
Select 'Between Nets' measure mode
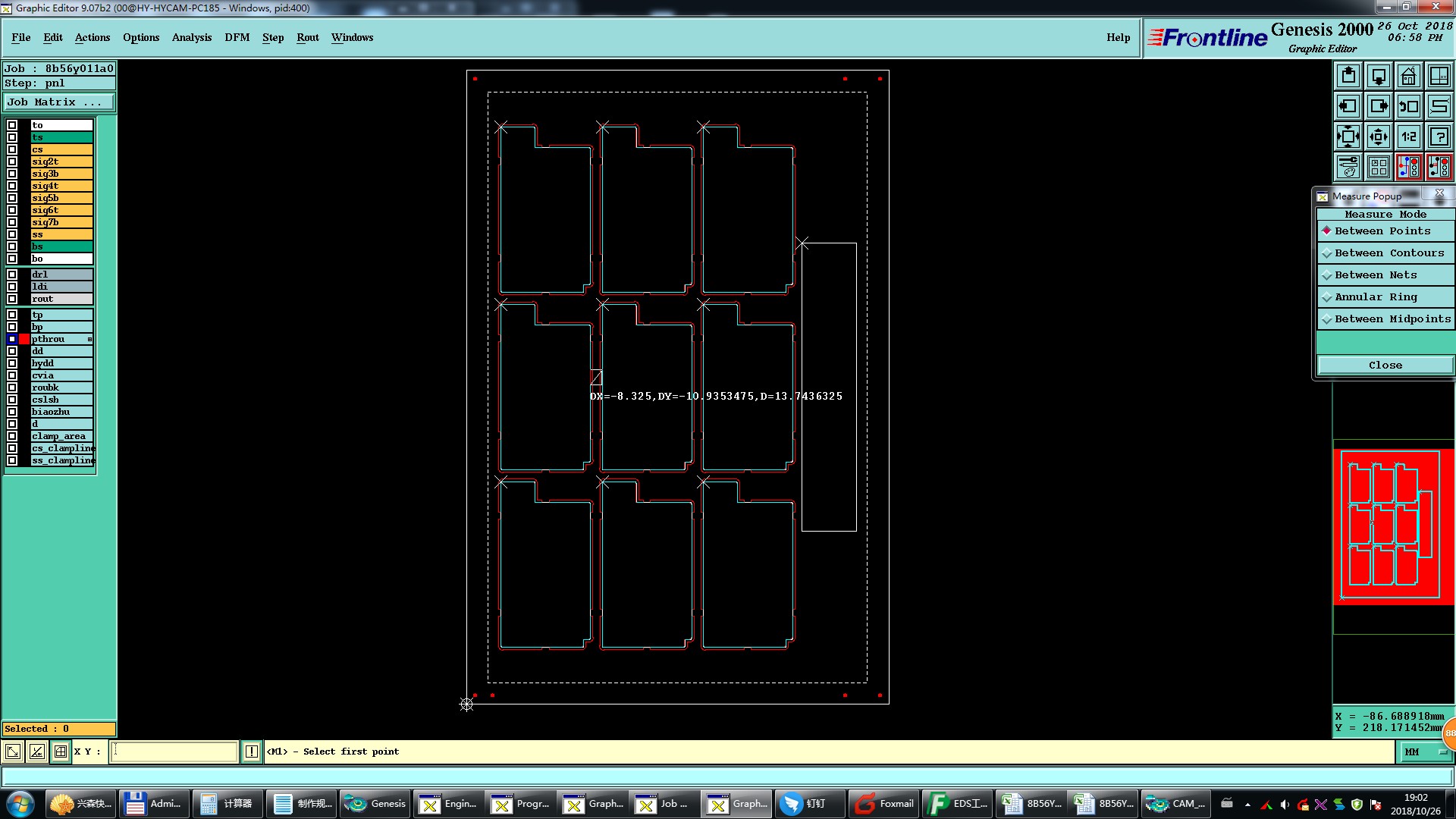coord(1385,275)
